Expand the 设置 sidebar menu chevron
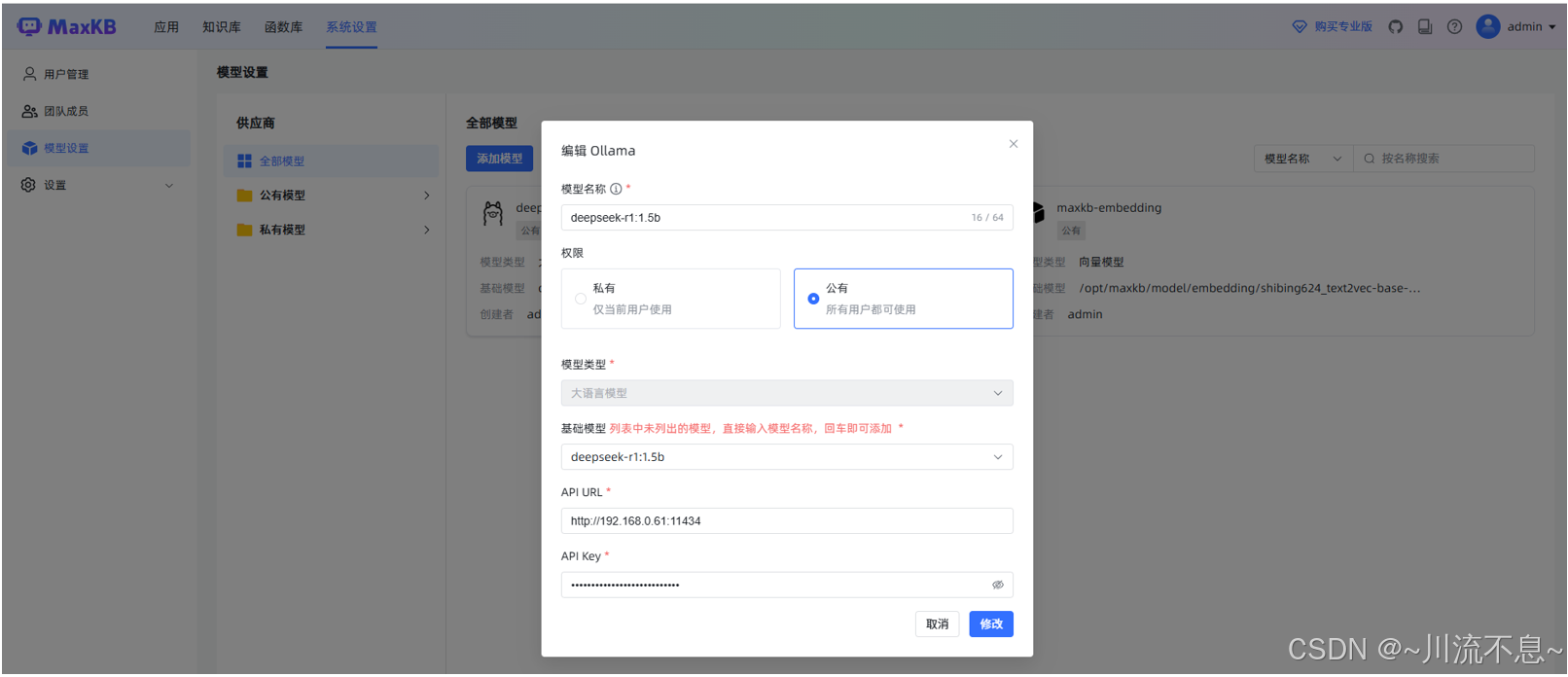 coord(169,185)
